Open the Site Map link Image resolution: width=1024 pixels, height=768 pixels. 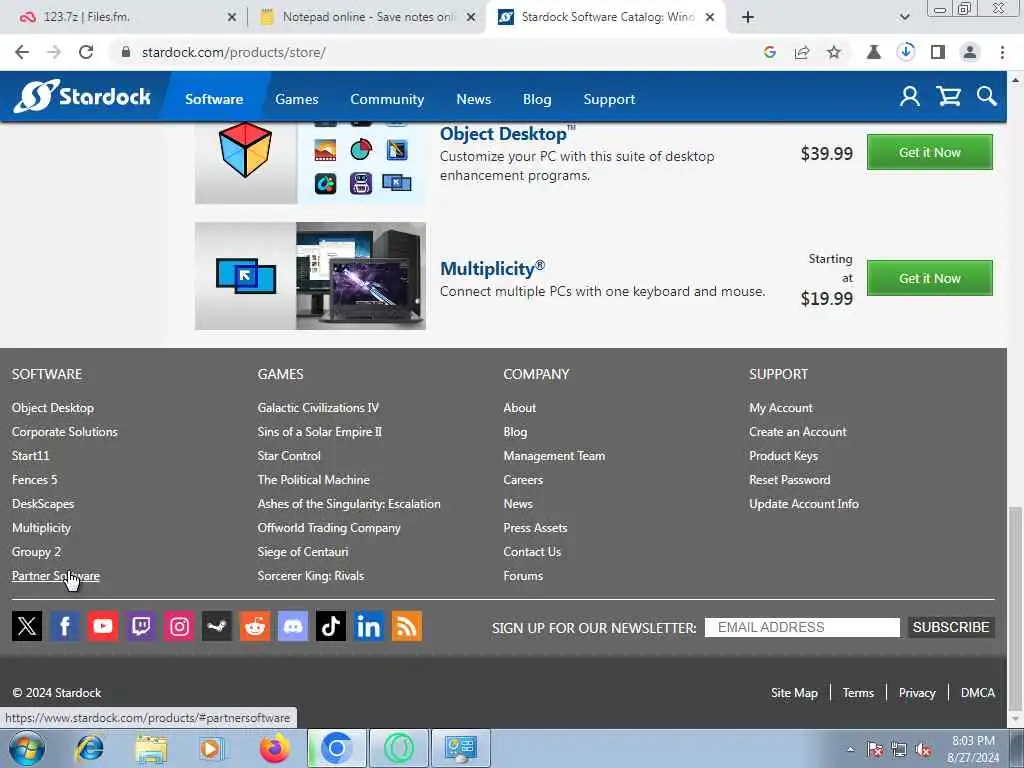point(794,693)
